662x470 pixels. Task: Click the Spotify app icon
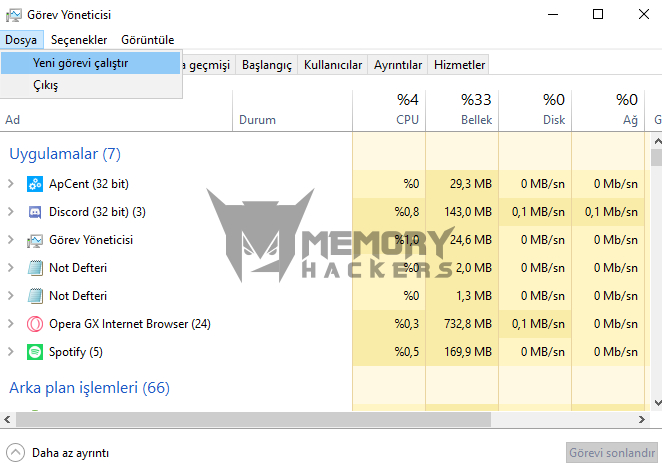pyautogui.click(x=35, y=352)
